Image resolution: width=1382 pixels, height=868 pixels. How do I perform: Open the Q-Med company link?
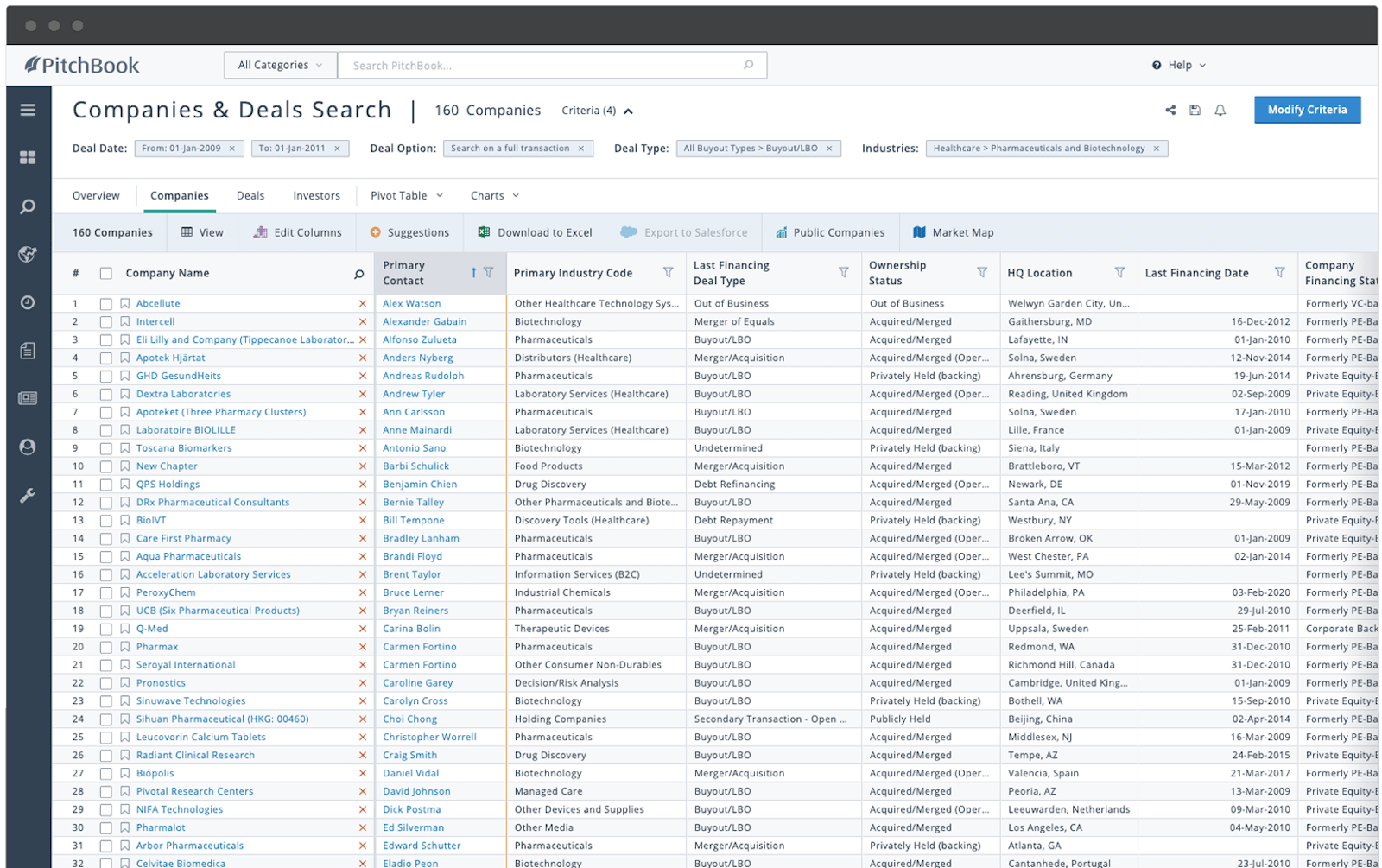[x=152, y=629]
